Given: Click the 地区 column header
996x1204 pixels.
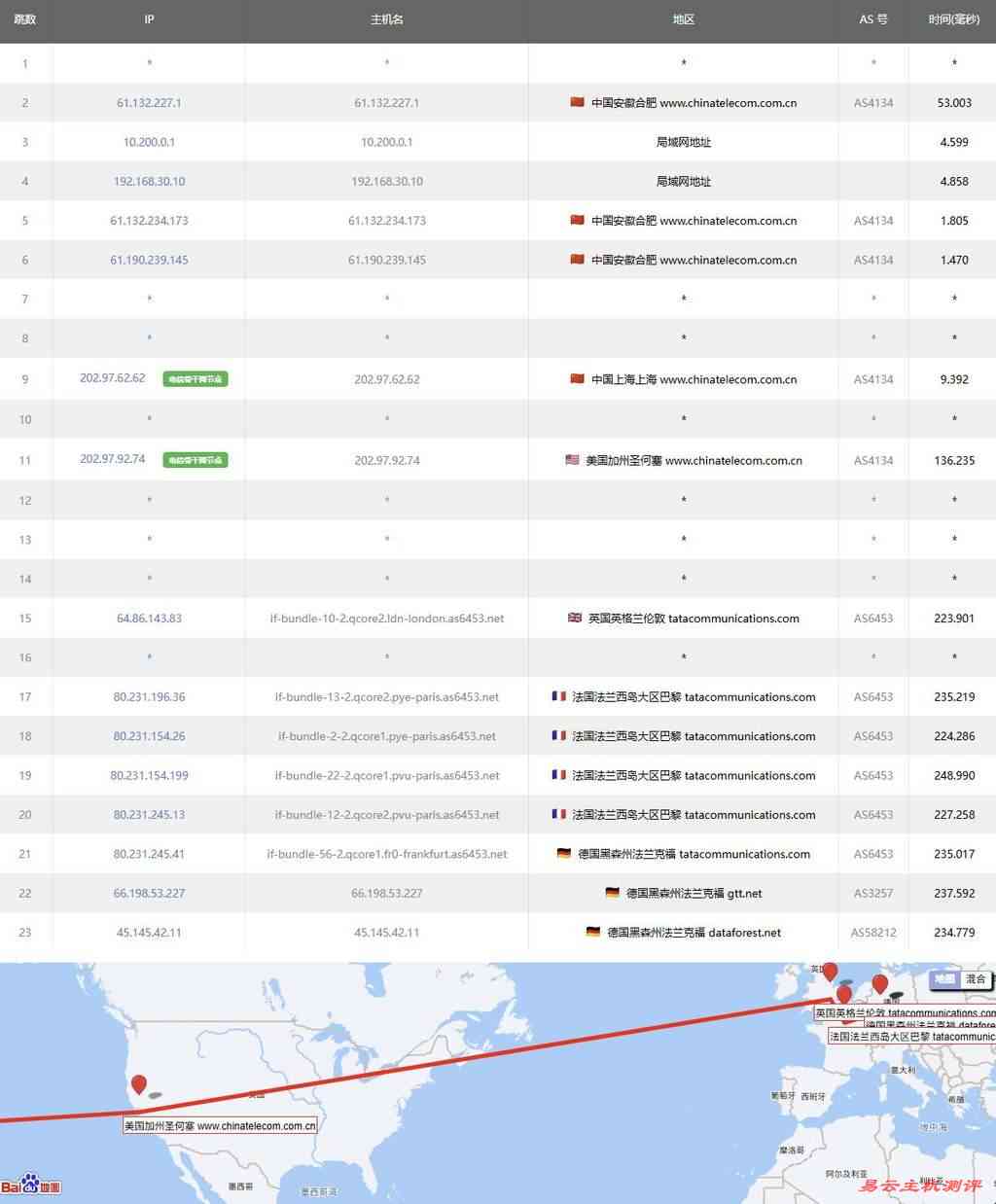Looking at the screenshot, I should click(684, 19).
